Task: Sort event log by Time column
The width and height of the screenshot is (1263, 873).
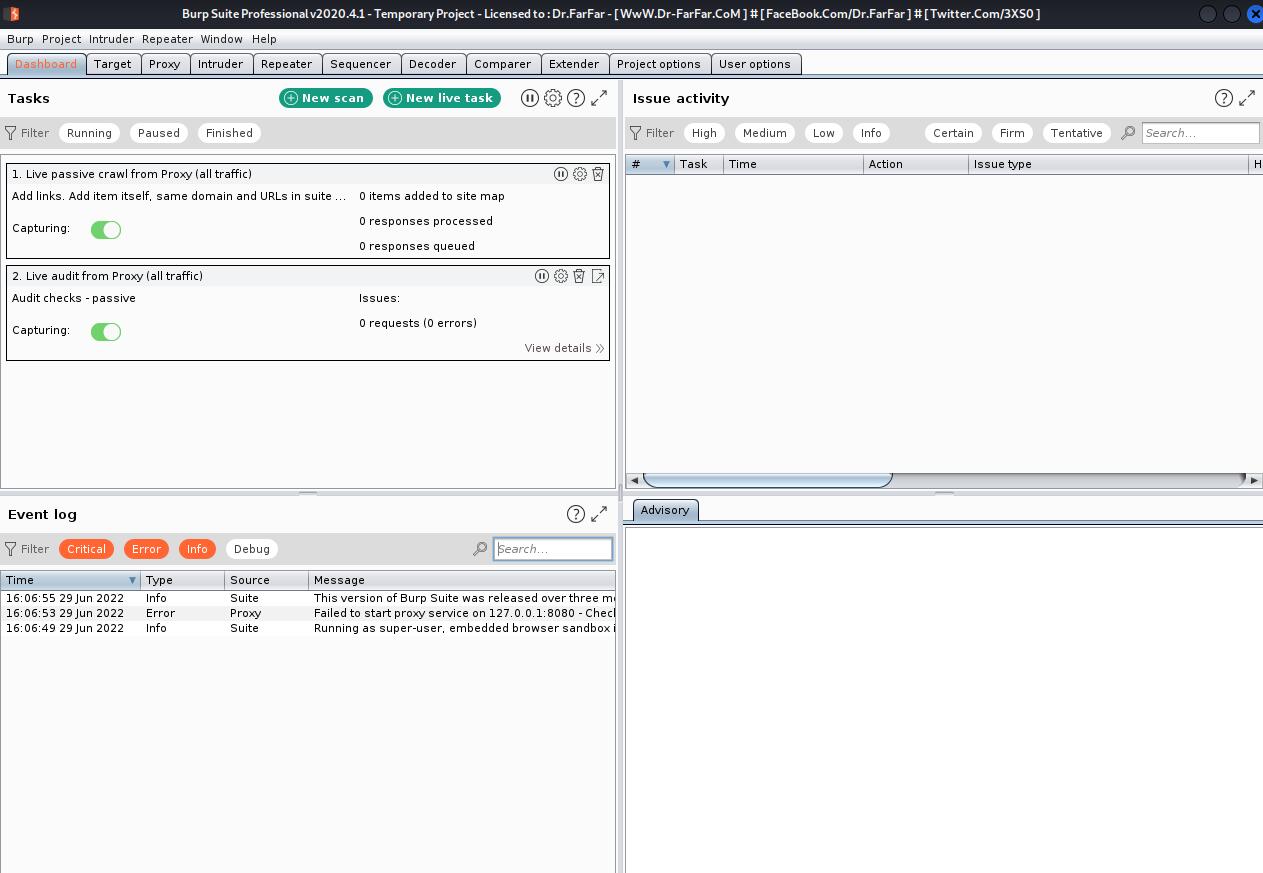Action: click(x=70, y=580)
